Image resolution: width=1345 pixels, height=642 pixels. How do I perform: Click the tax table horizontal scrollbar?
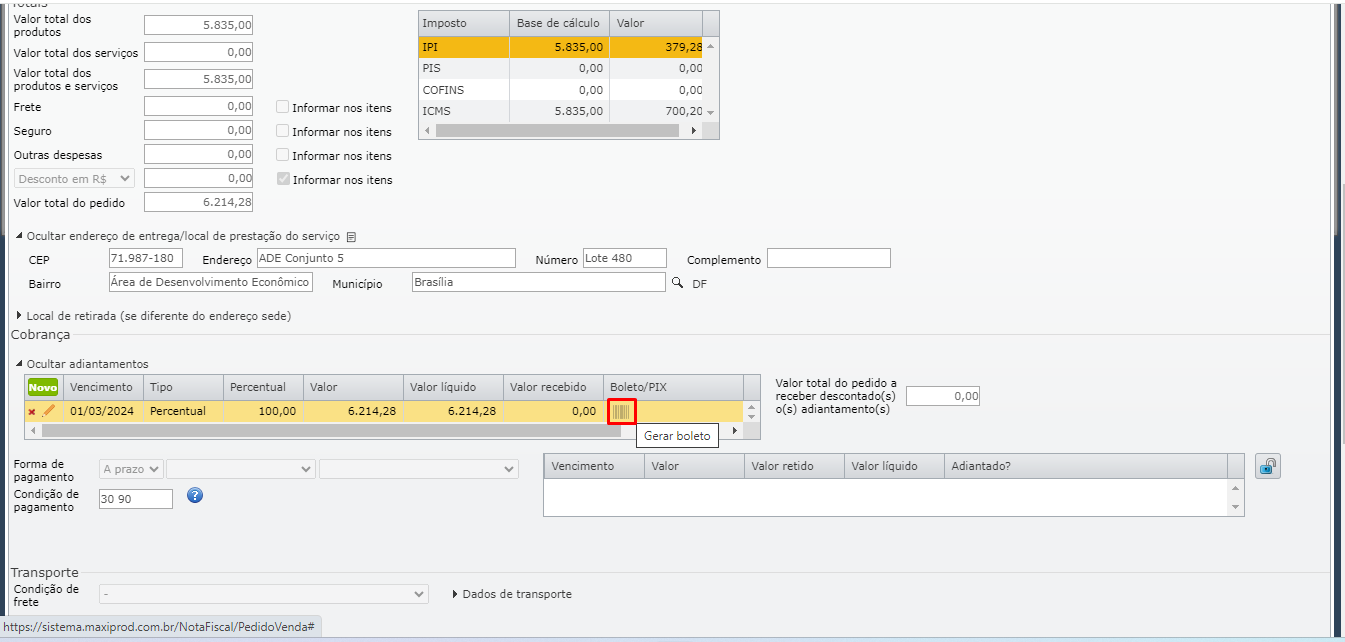coord(560,130)
